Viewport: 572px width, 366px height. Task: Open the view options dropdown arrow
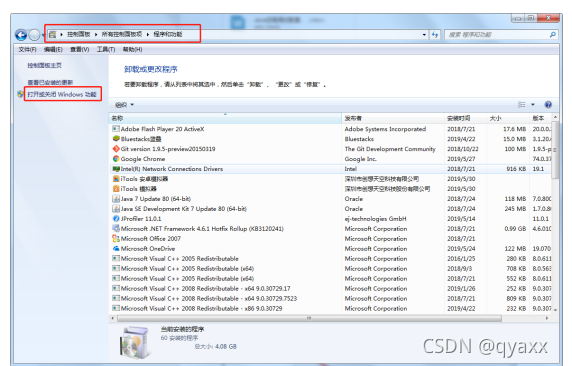(x=533, y=105)
